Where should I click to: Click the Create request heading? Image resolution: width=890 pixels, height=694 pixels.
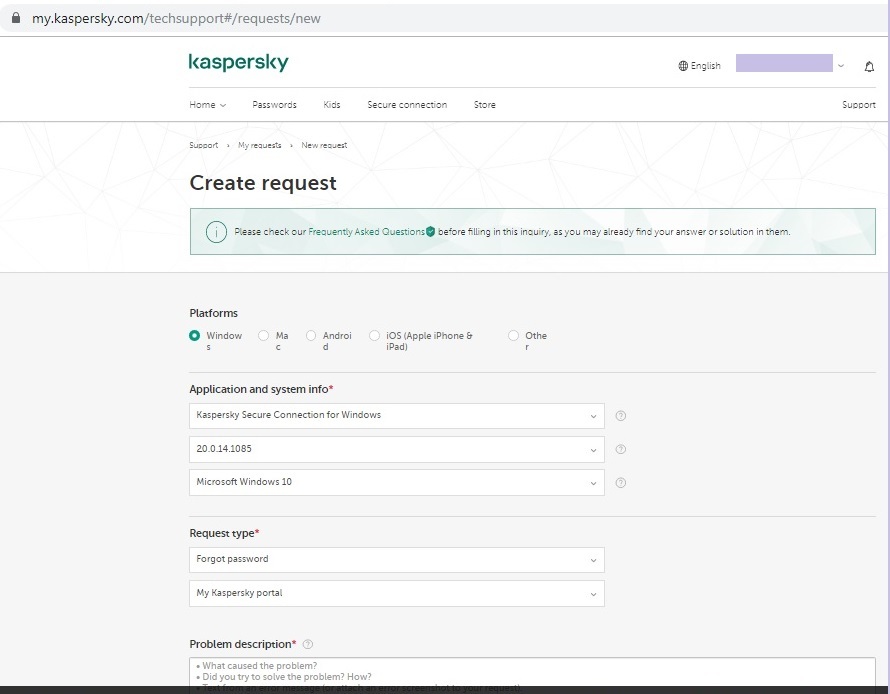coord(263,183)
